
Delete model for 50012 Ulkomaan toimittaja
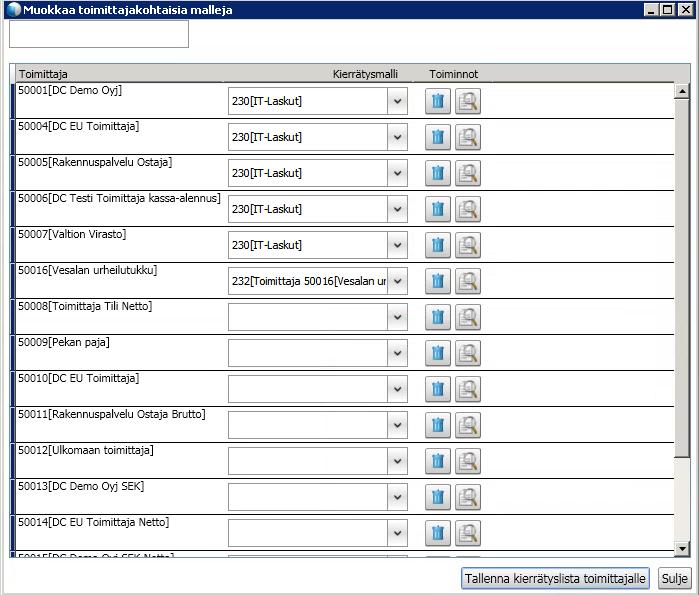point(438,461)
